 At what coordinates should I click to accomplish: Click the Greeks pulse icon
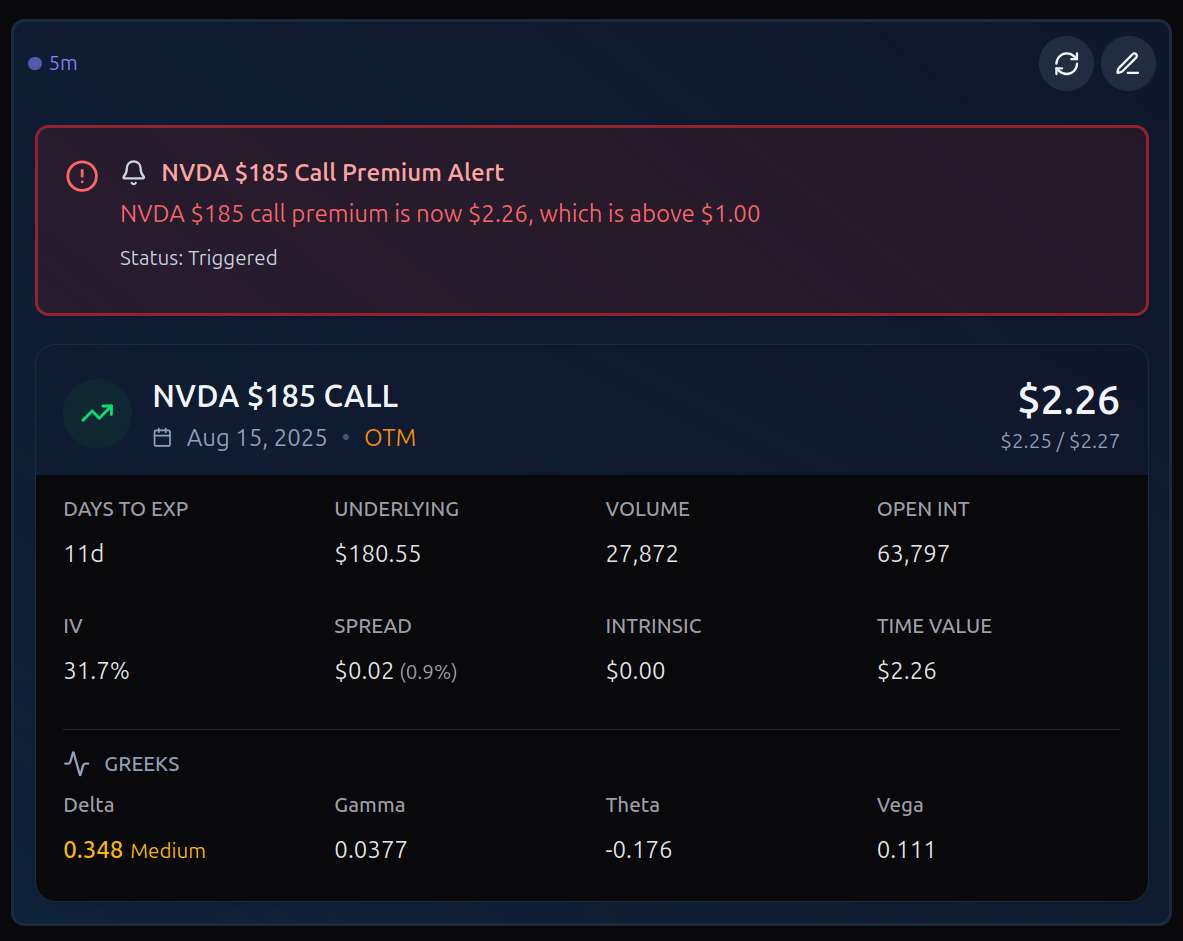(77, 764)
